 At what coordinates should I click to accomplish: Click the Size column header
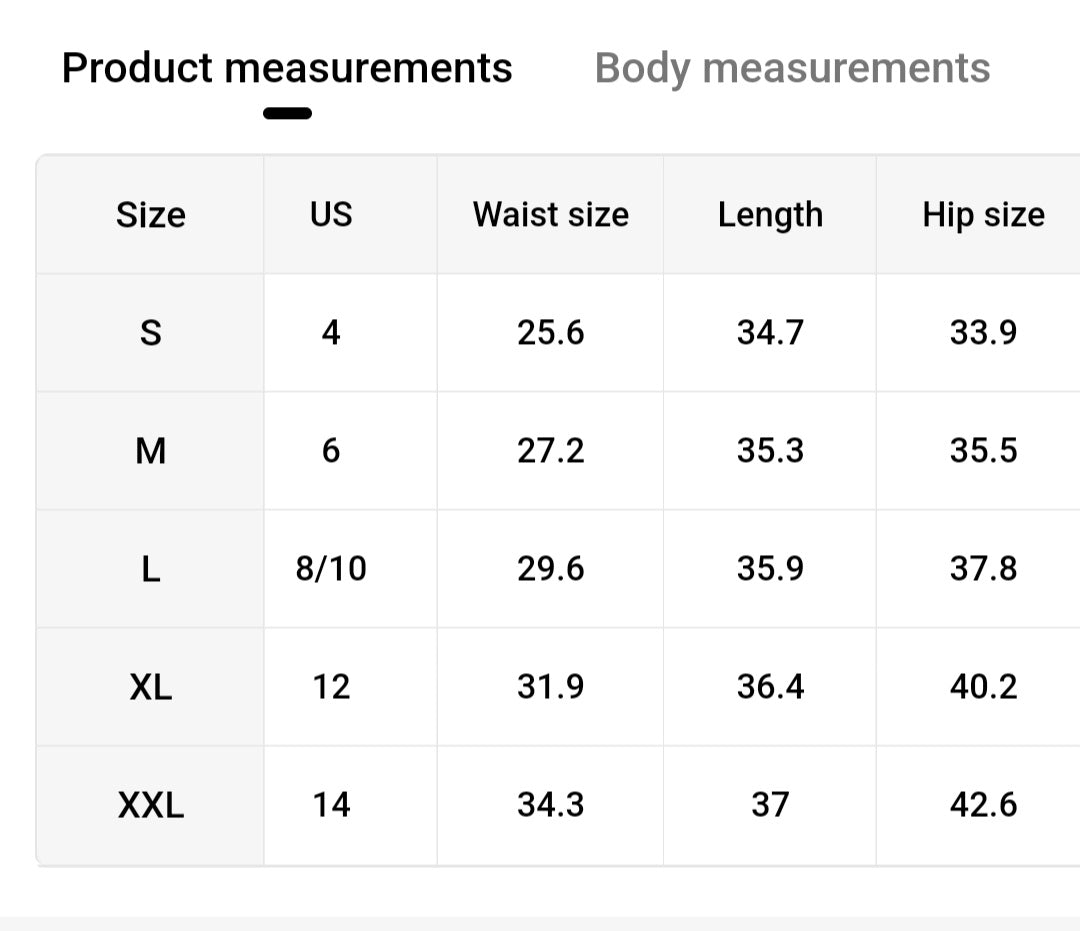[x=151, y=215]
